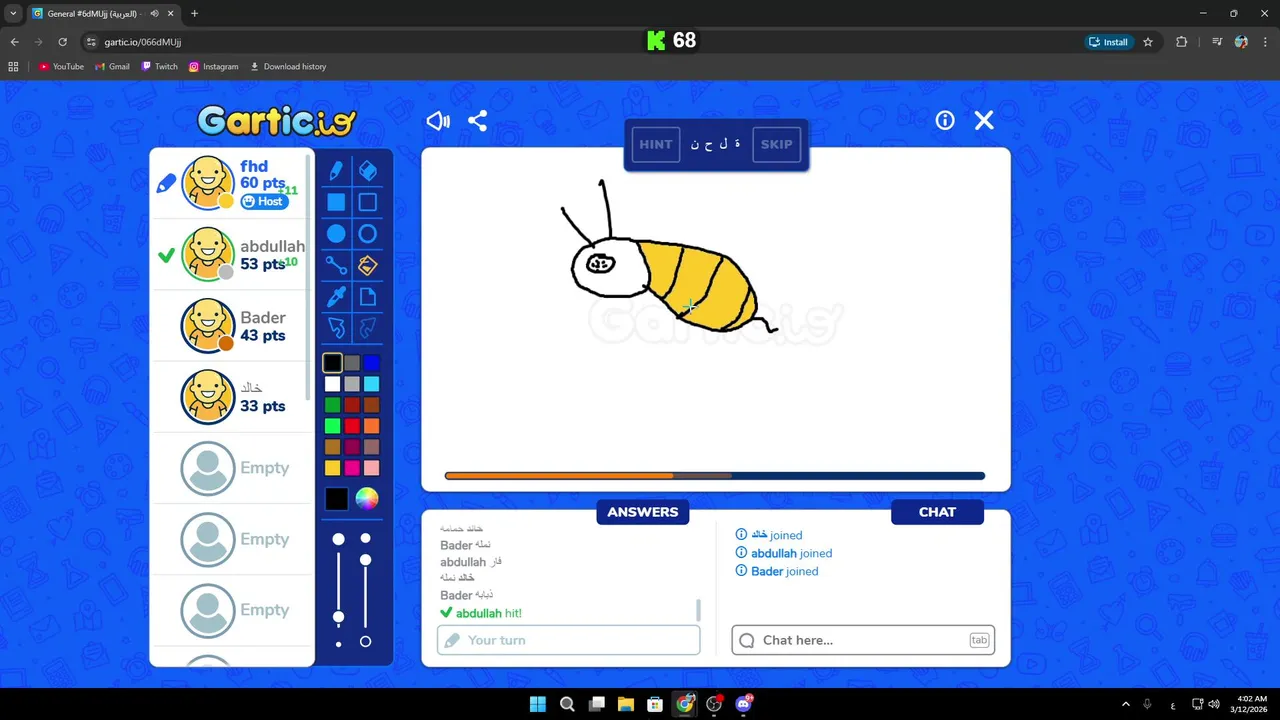Choose the filled rectangle shape tool
This screenshot has height=720, width=1280.
tap(336, 202)
